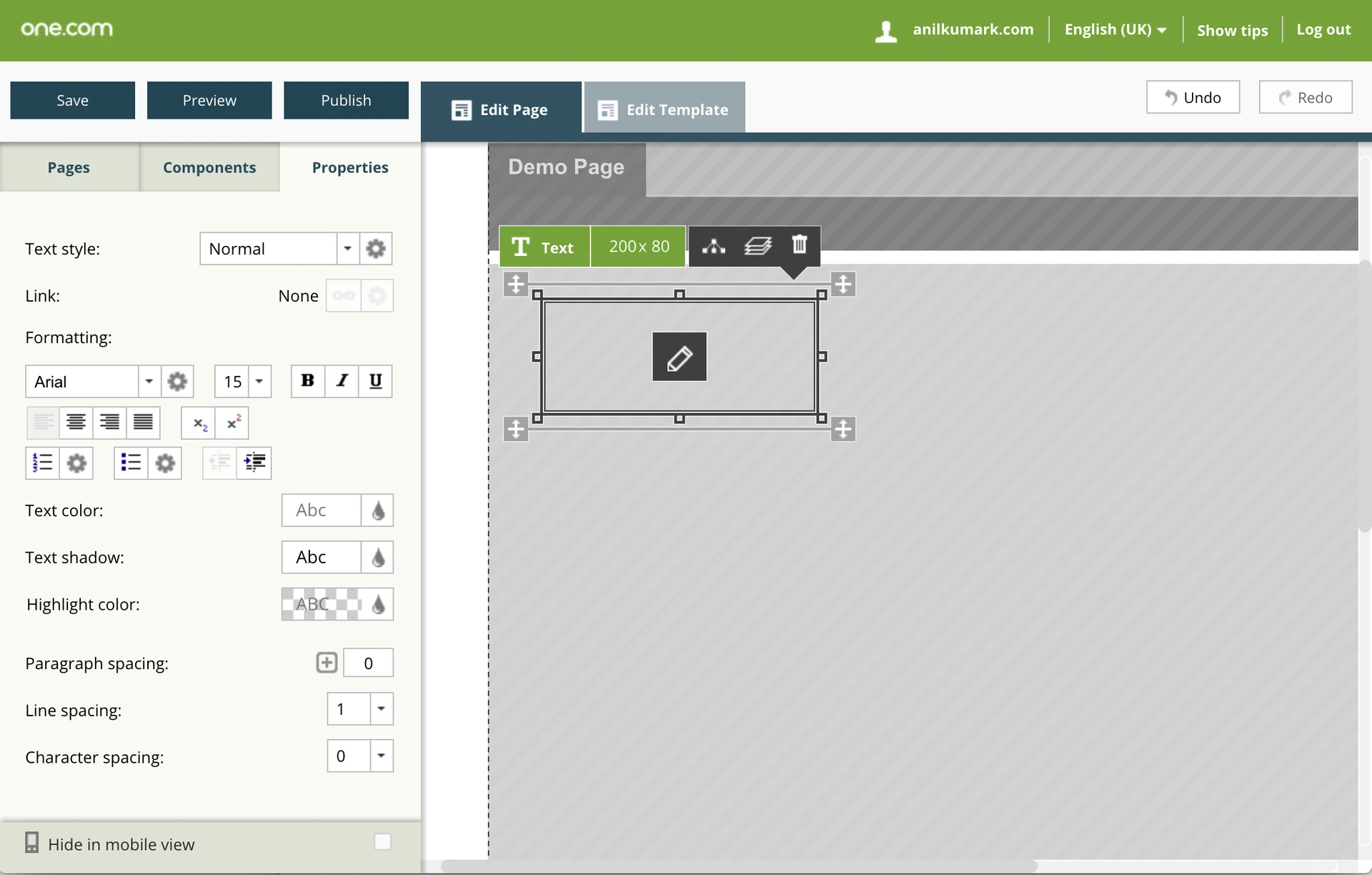Click the 200x 80 size indicator
The width and height of the screenshot is (1372, 875).
[x=639, y=247]
